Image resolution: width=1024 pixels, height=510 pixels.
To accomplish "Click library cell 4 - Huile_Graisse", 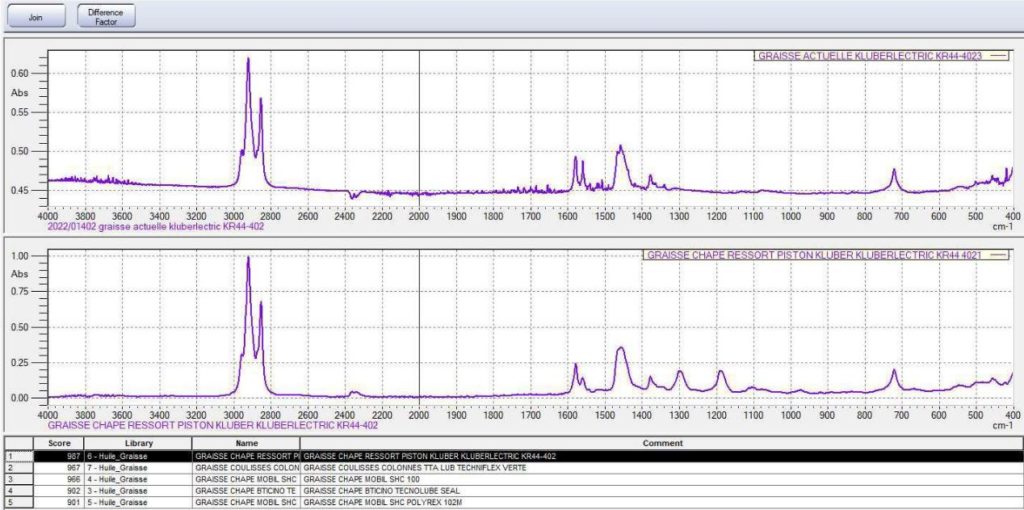I will point(138,479).
